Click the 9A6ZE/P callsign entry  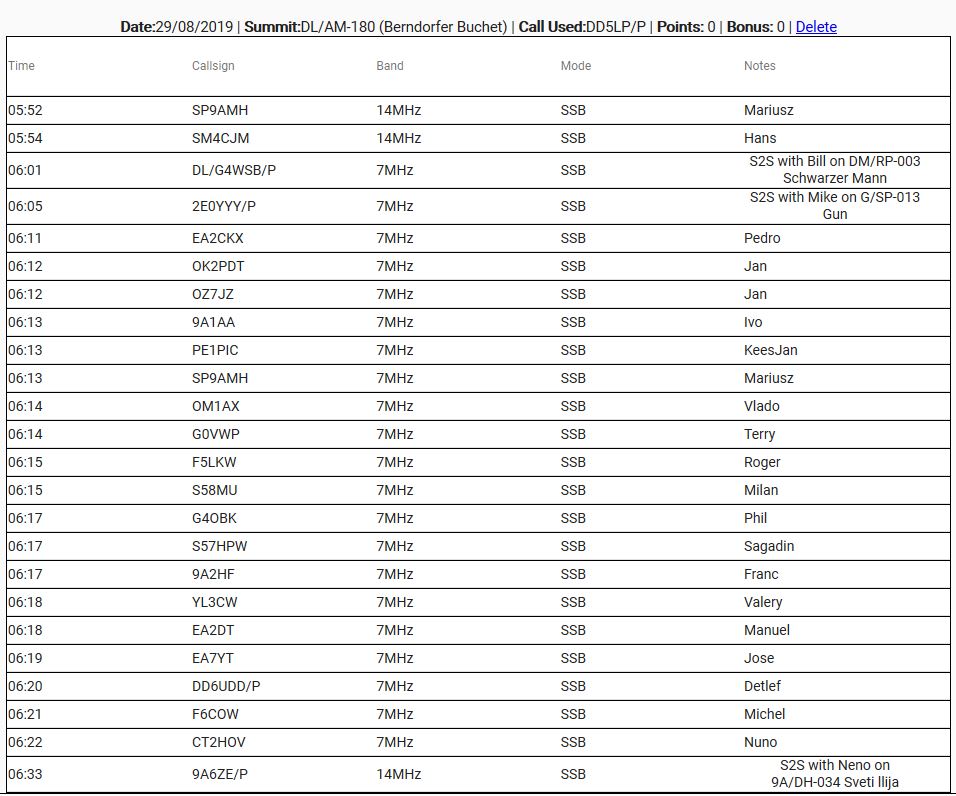click(x=220, y=774)
